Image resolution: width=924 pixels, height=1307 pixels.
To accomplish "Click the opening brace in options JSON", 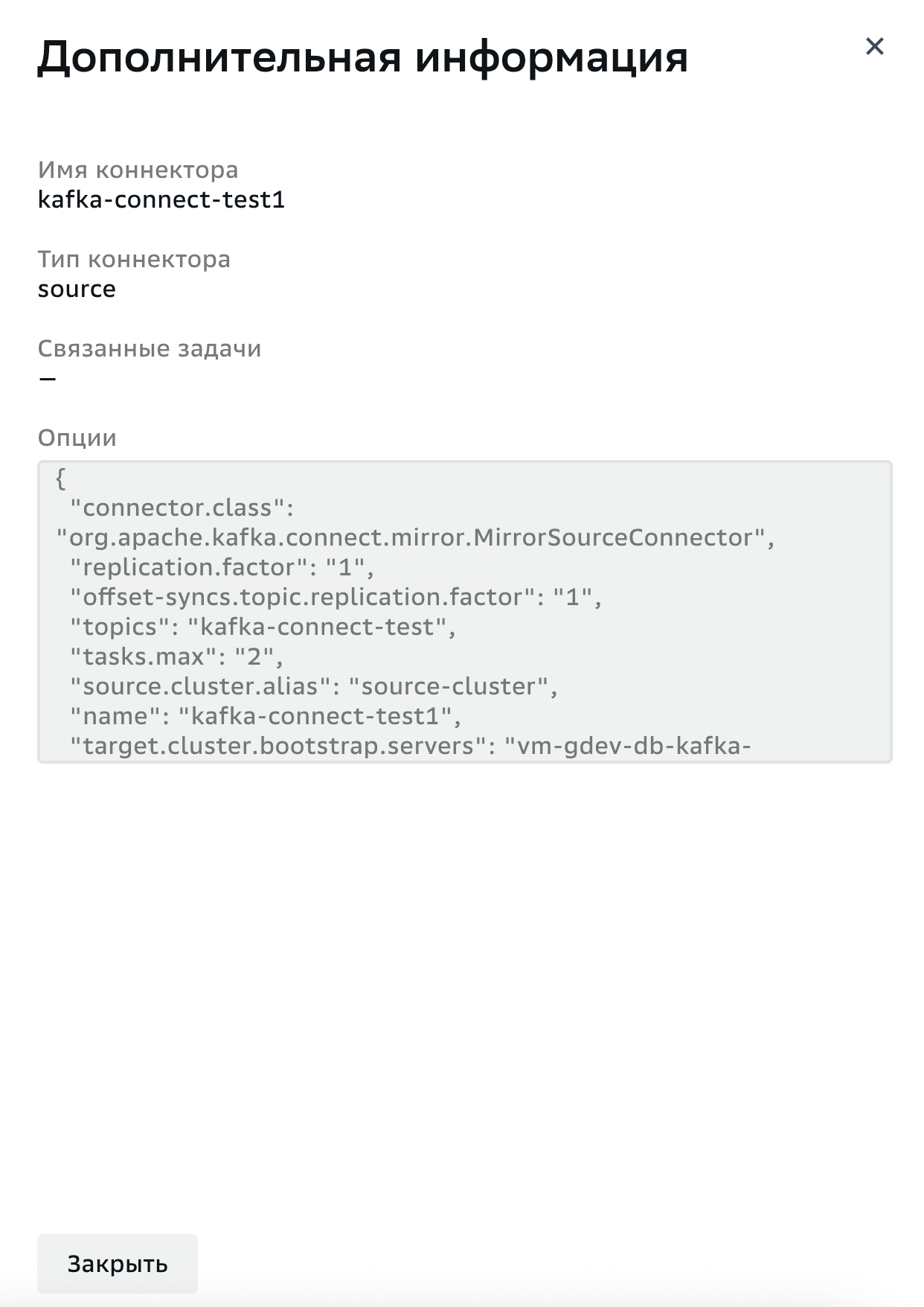I will 61,479.
